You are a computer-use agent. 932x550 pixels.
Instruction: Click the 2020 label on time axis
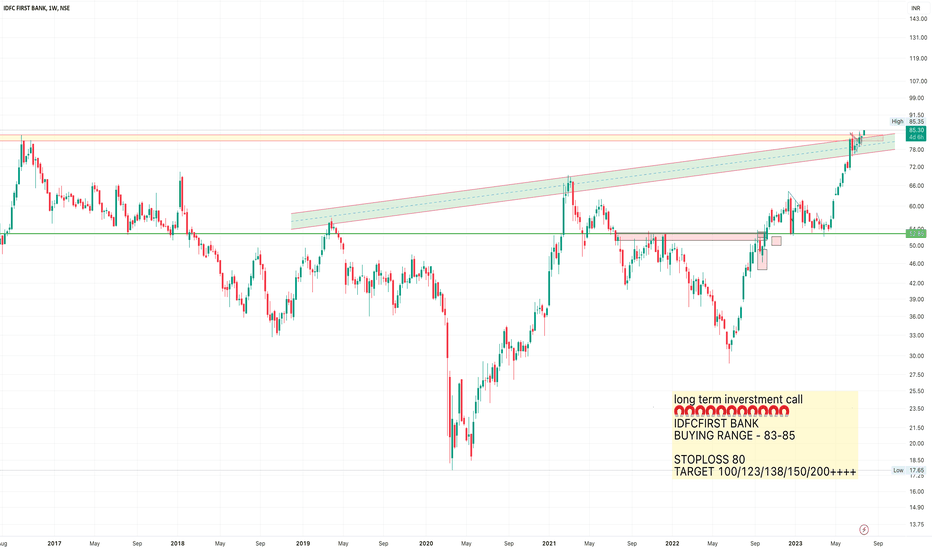pyautogui.click(x=426, y=543)
